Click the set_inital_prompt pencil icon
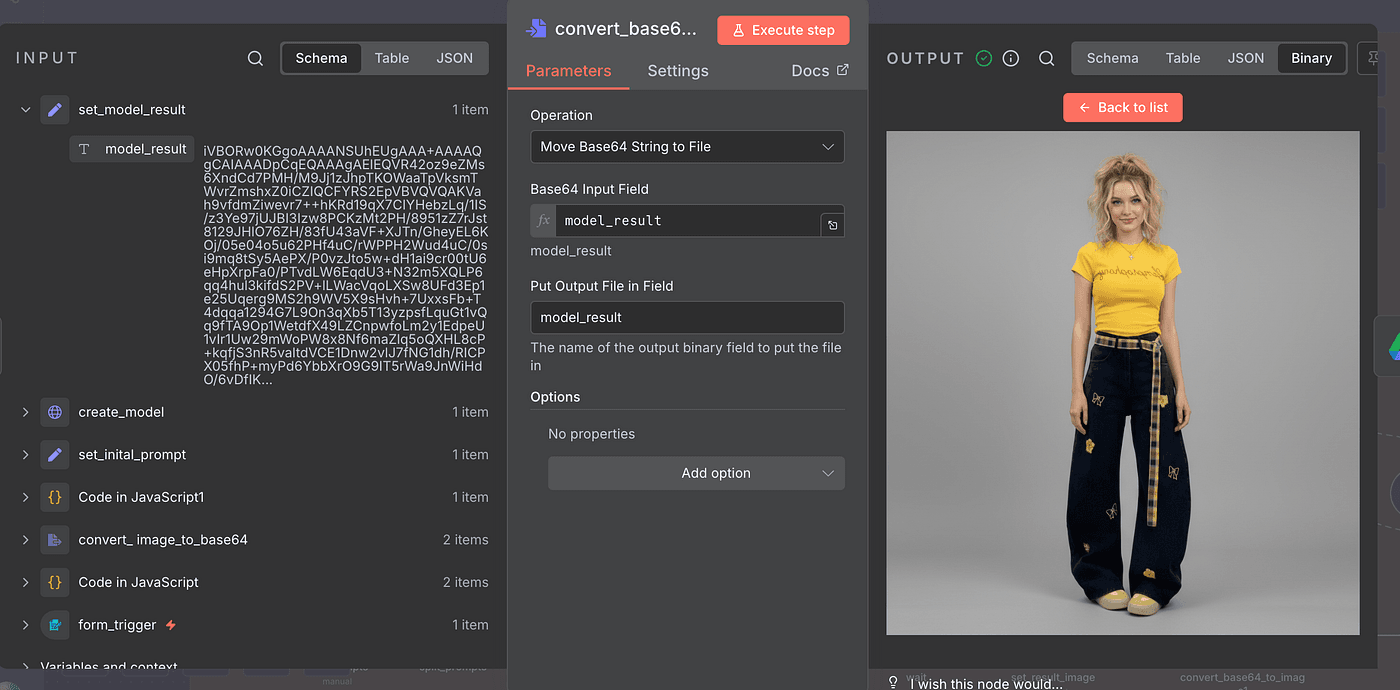The image size is (1400, 690). [55, 455]
